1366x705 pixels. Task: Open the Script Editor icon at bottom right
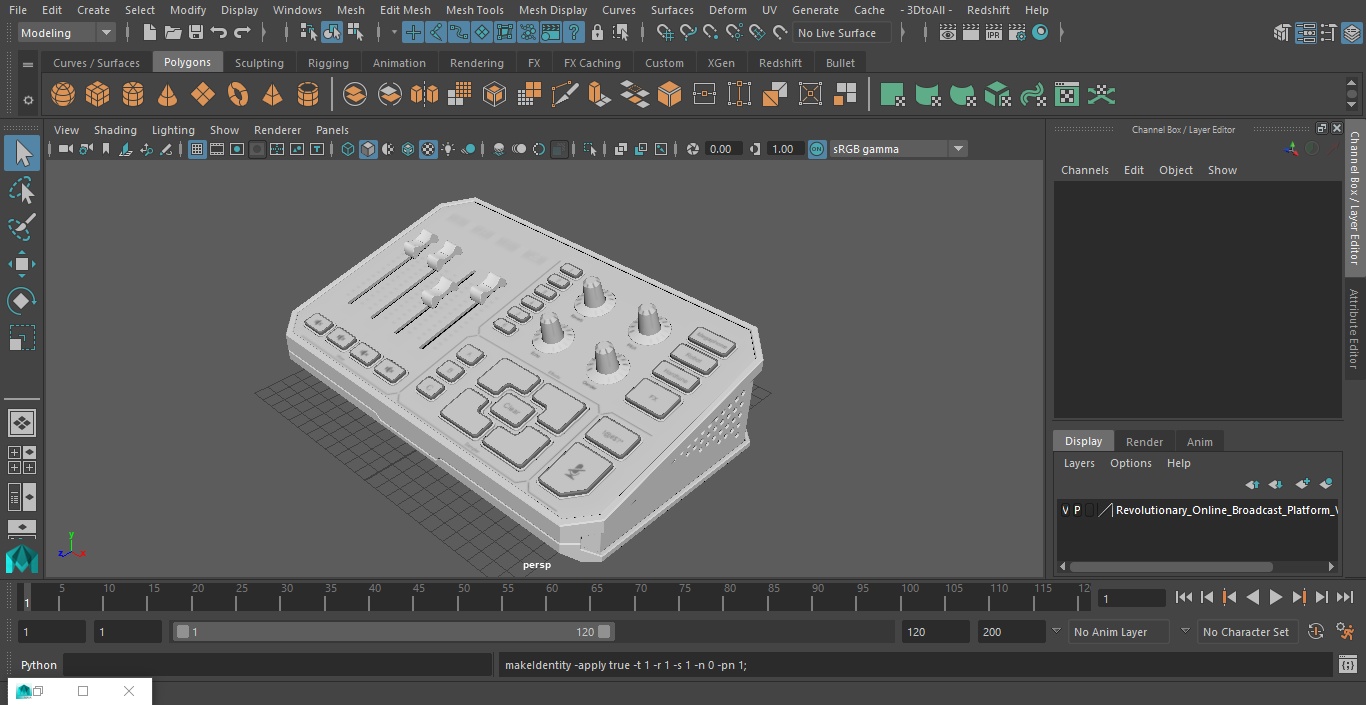(x=1347, y=665)
